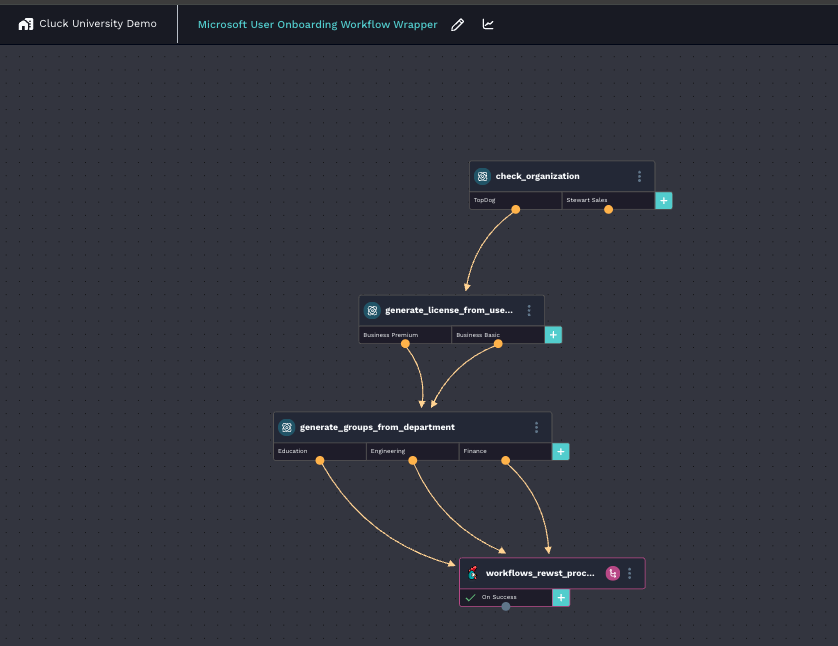Add a transition to check_organization with plus button
Screen dimensions: 838x646
point(664,200)
